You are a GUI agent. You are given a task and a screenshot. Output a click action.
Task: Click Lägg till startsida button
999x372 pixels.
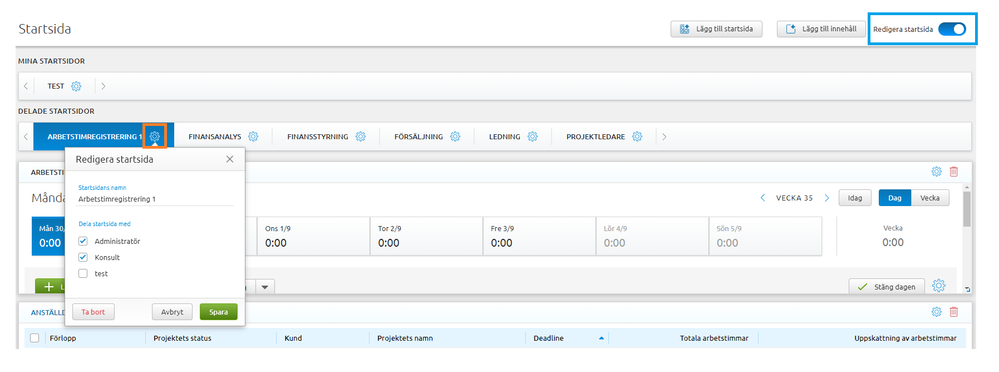pyautogui.click(x=716, y=29)
